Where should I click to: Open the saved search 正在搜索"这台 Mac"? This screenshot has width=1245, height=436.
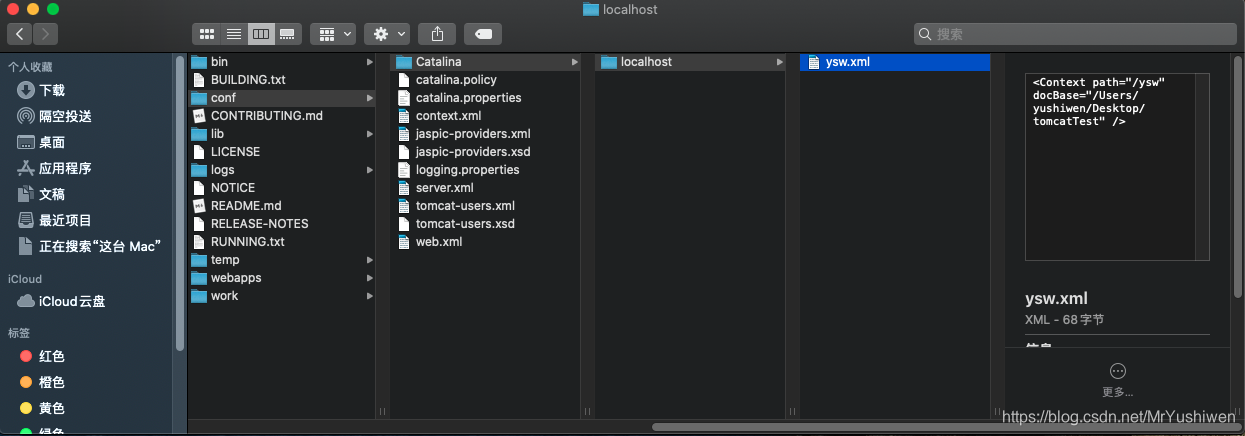[90, 246]
